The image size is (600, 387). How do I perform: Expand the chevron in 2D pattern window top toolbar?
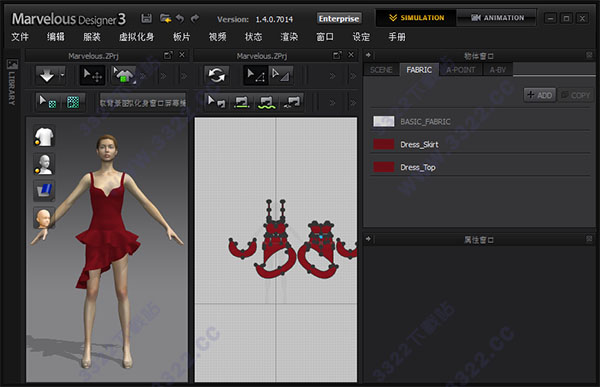click(x=333, y=76)
